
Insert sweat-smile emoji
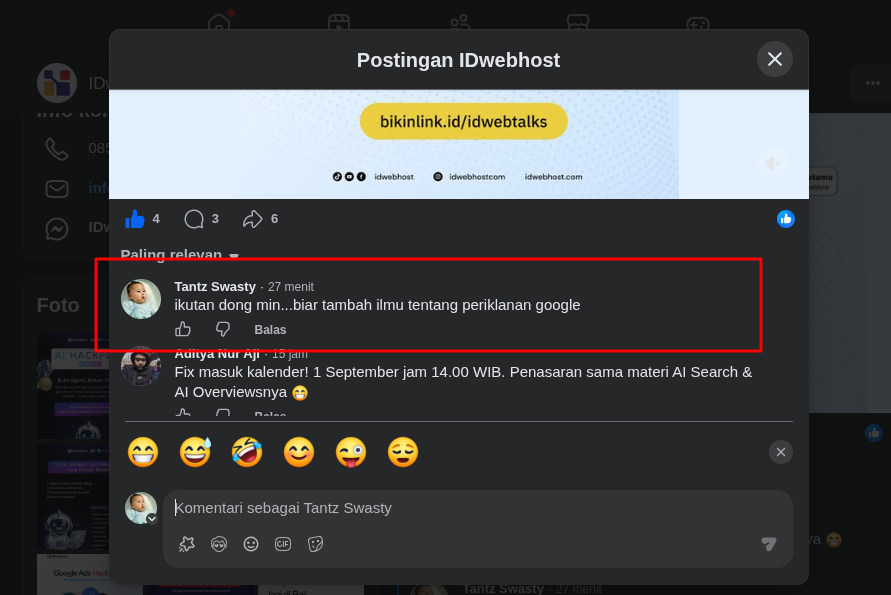[x=195, y=452]
